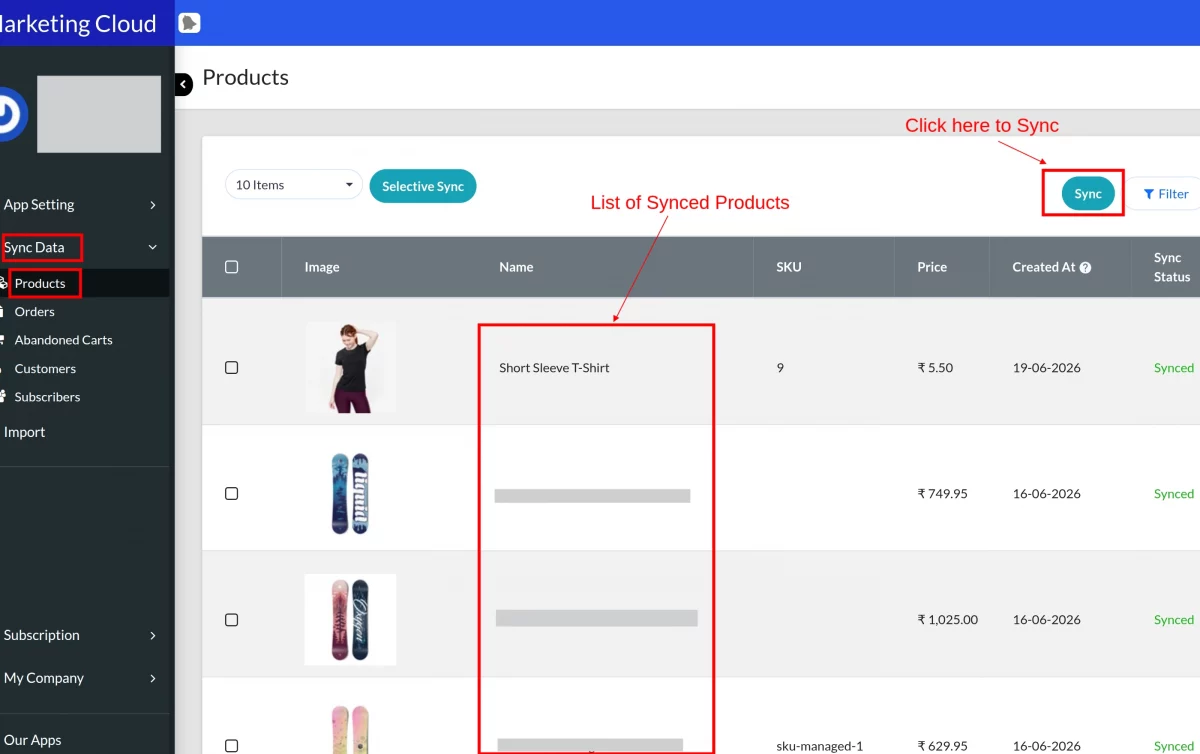1200x754 pixels.
Task: Open the blue snowboard thumbnail
Action: pos(350,493)
